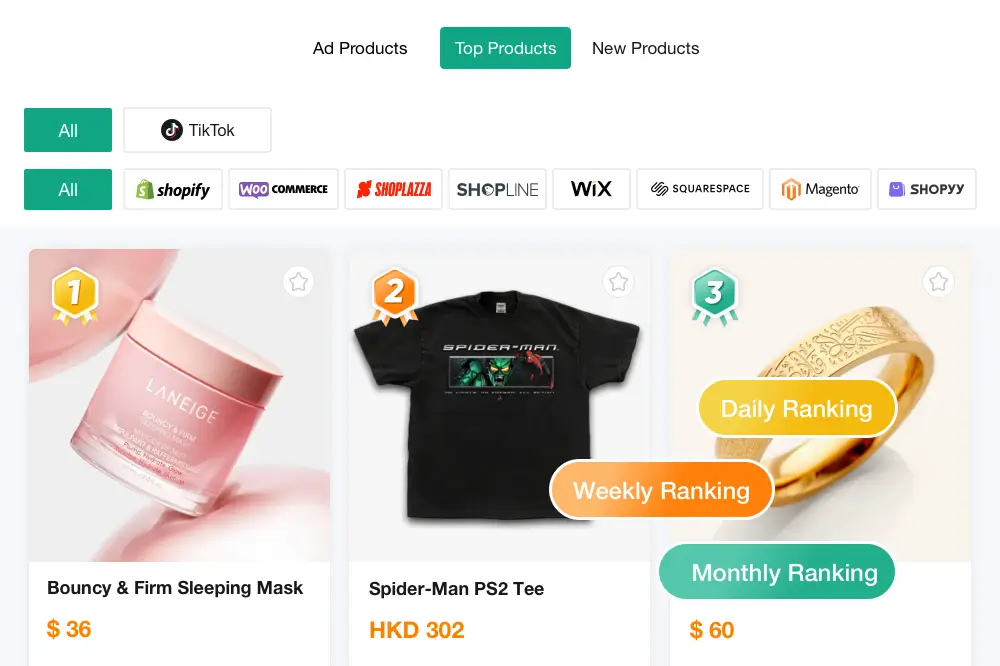
Task: Select the Squarespace platform filter
Action: pyautogui.click(x=700, y=189)
